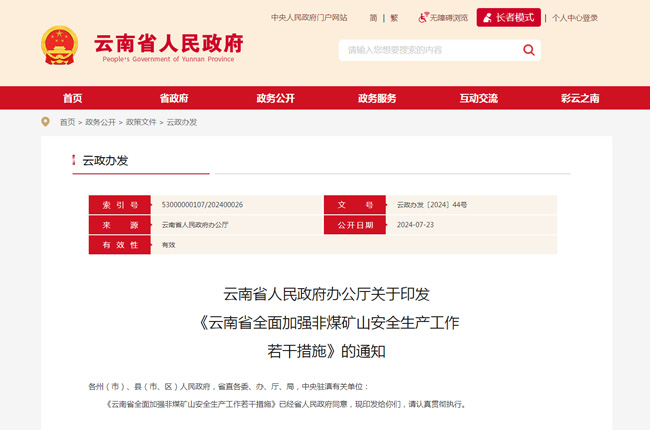Click the location pin breadcrumb icon
Image resolution: width=650 pixels, height=430 pixels.
click(45, 122)
